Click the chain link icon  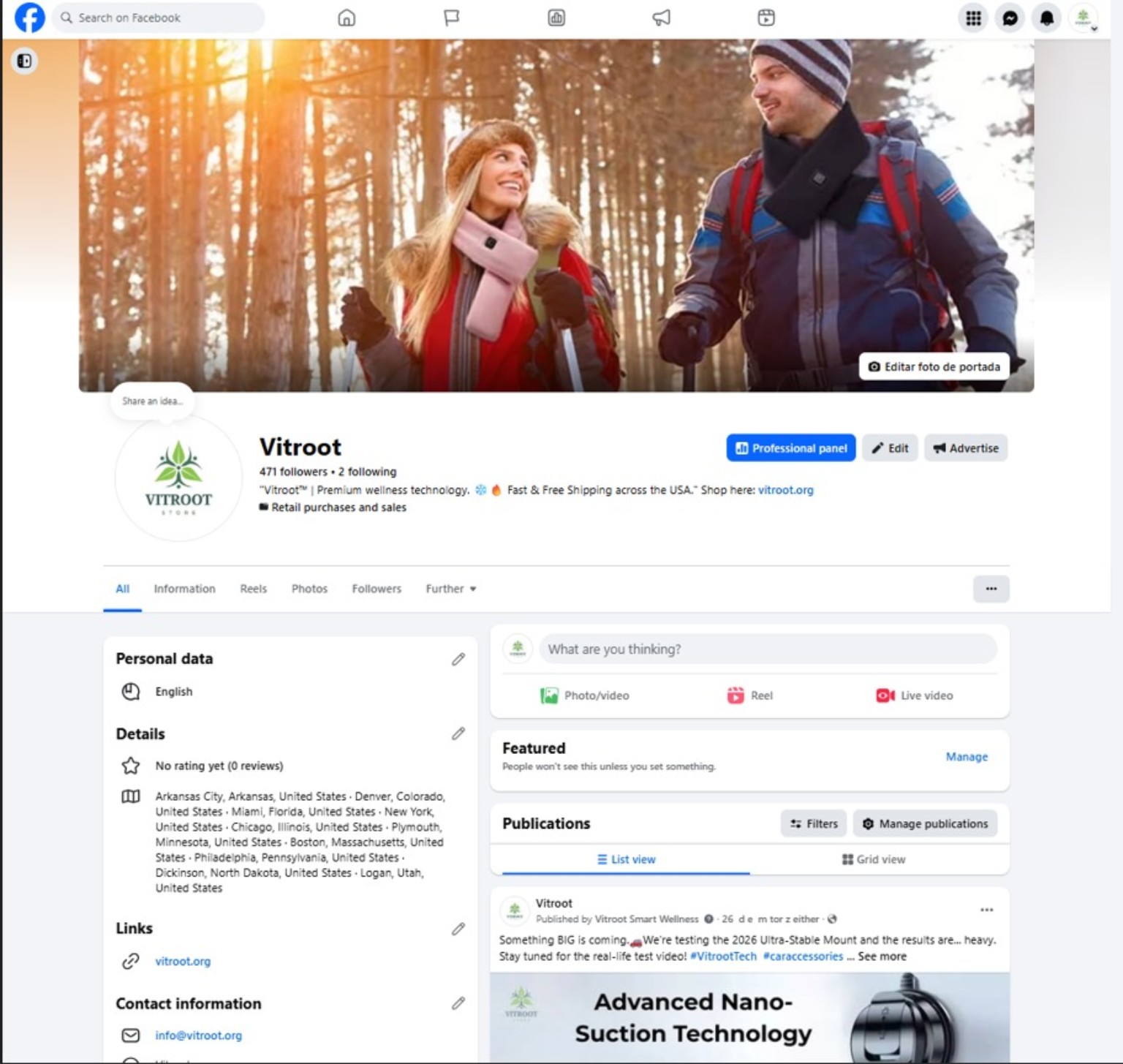131,961
